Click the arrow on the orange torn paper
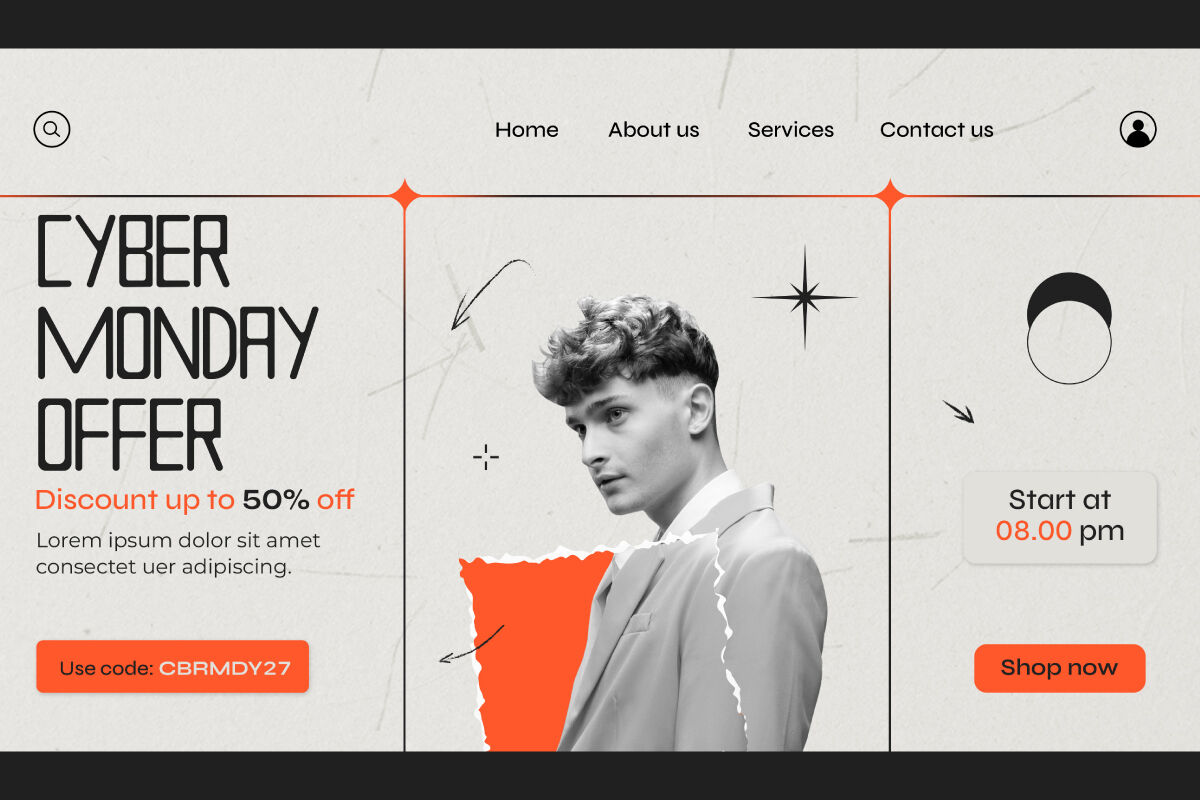Image resolution: width=1200 pixels, height=800 pixels. 472,645
